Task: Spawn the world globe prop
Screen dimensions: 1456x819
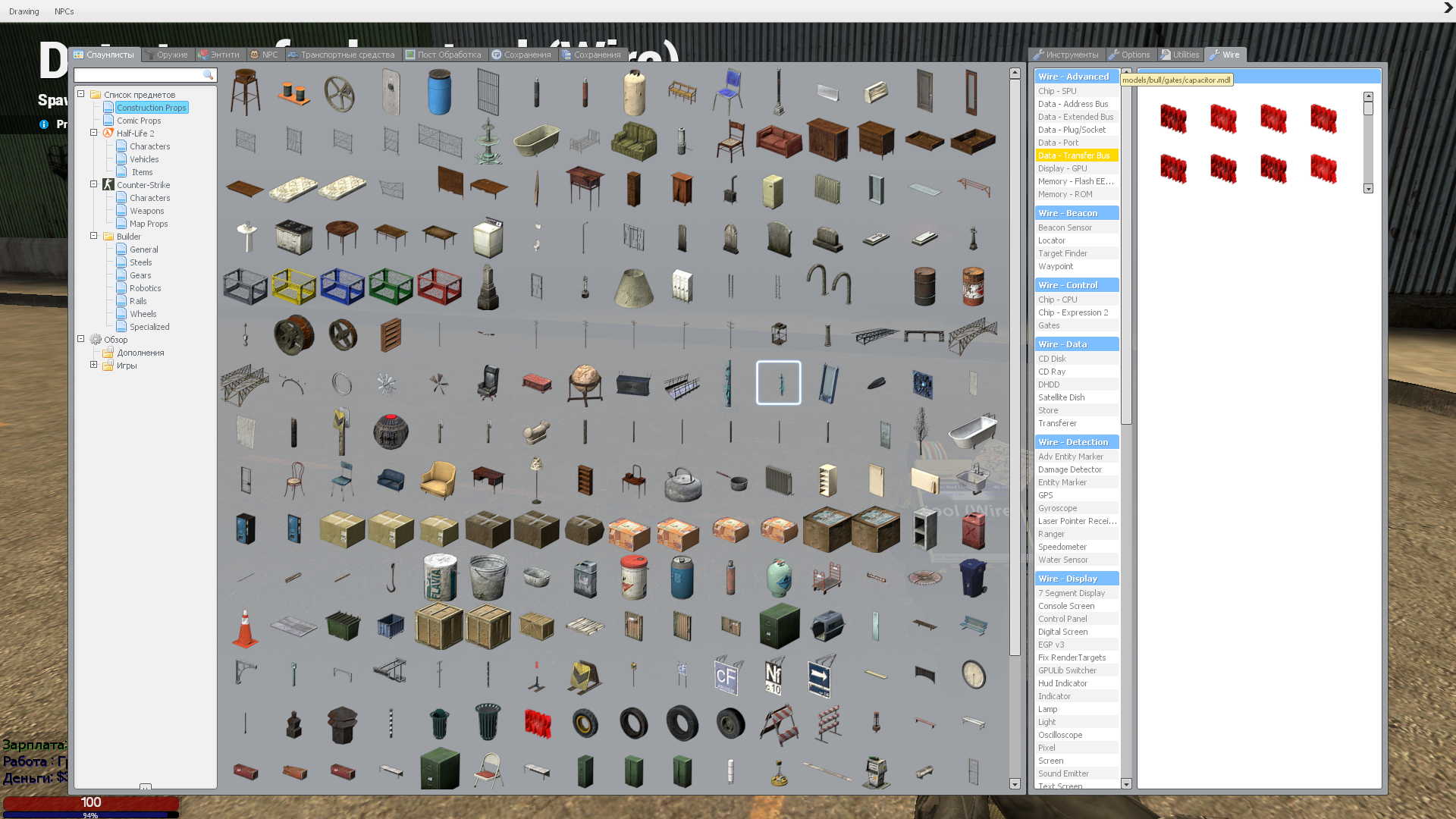Action: click(585, 384)
